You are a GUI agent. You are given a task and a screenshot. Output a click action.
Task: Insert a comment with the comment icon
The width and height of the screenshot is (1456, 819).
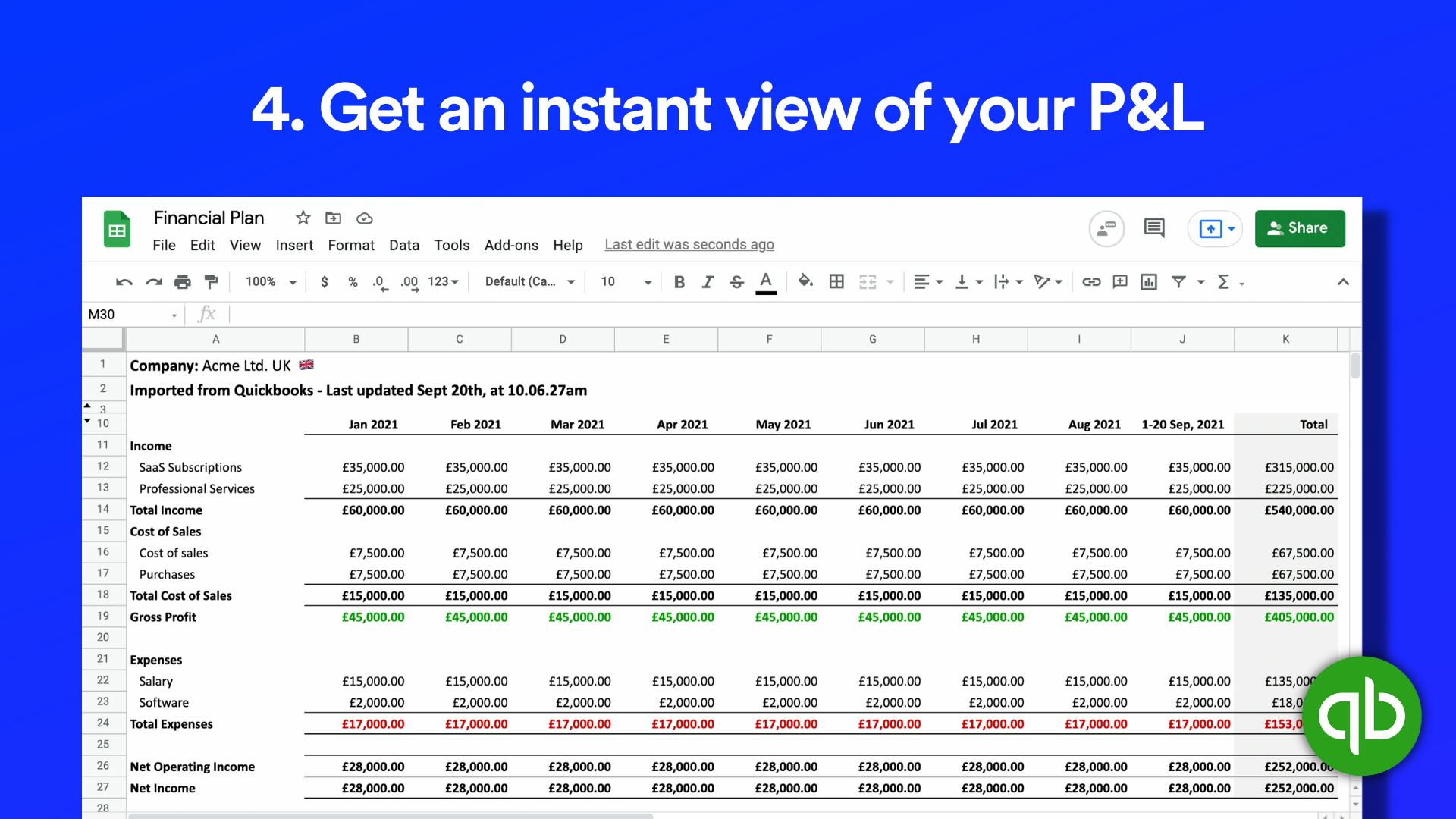(1120, 281)
